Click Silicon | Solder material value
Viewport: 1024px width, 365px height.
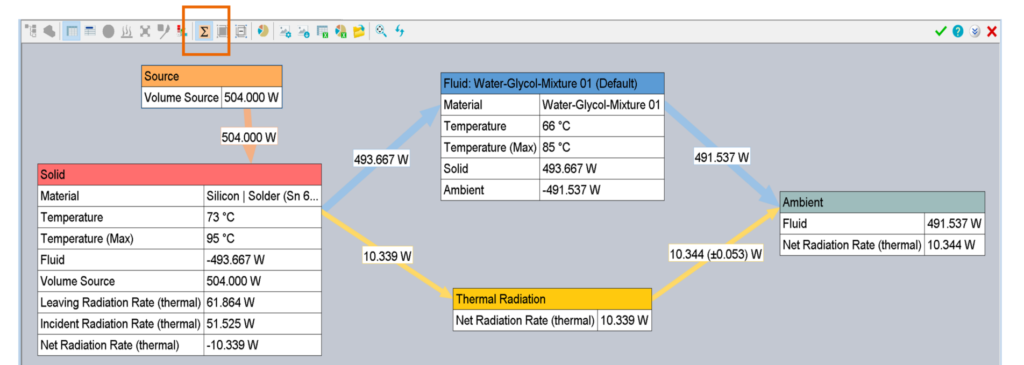coord(263,196)
